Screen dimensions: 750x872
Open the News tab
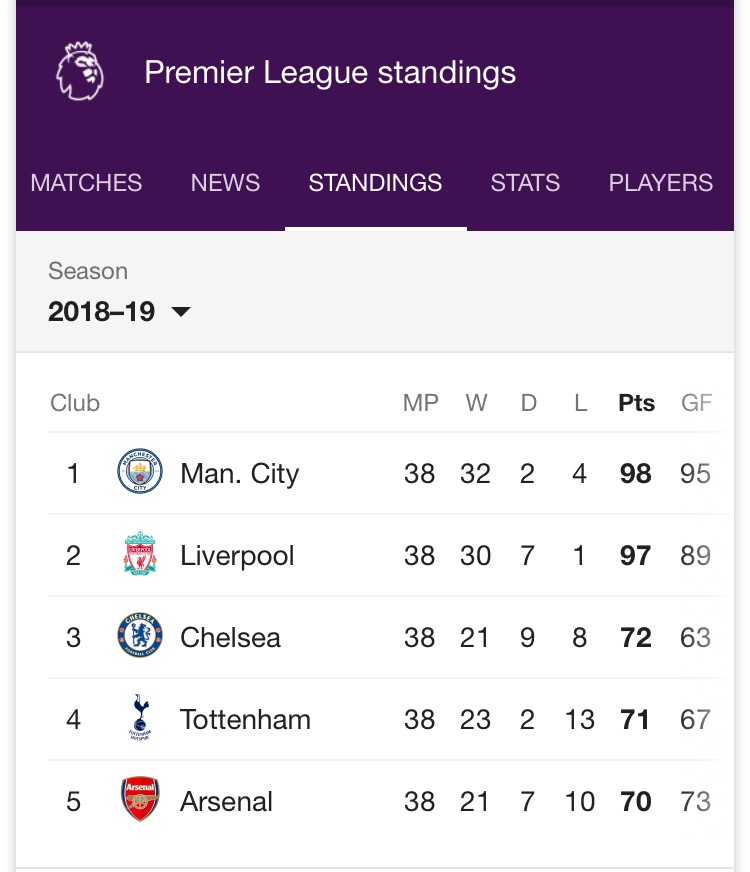click(x=225, y=183)
